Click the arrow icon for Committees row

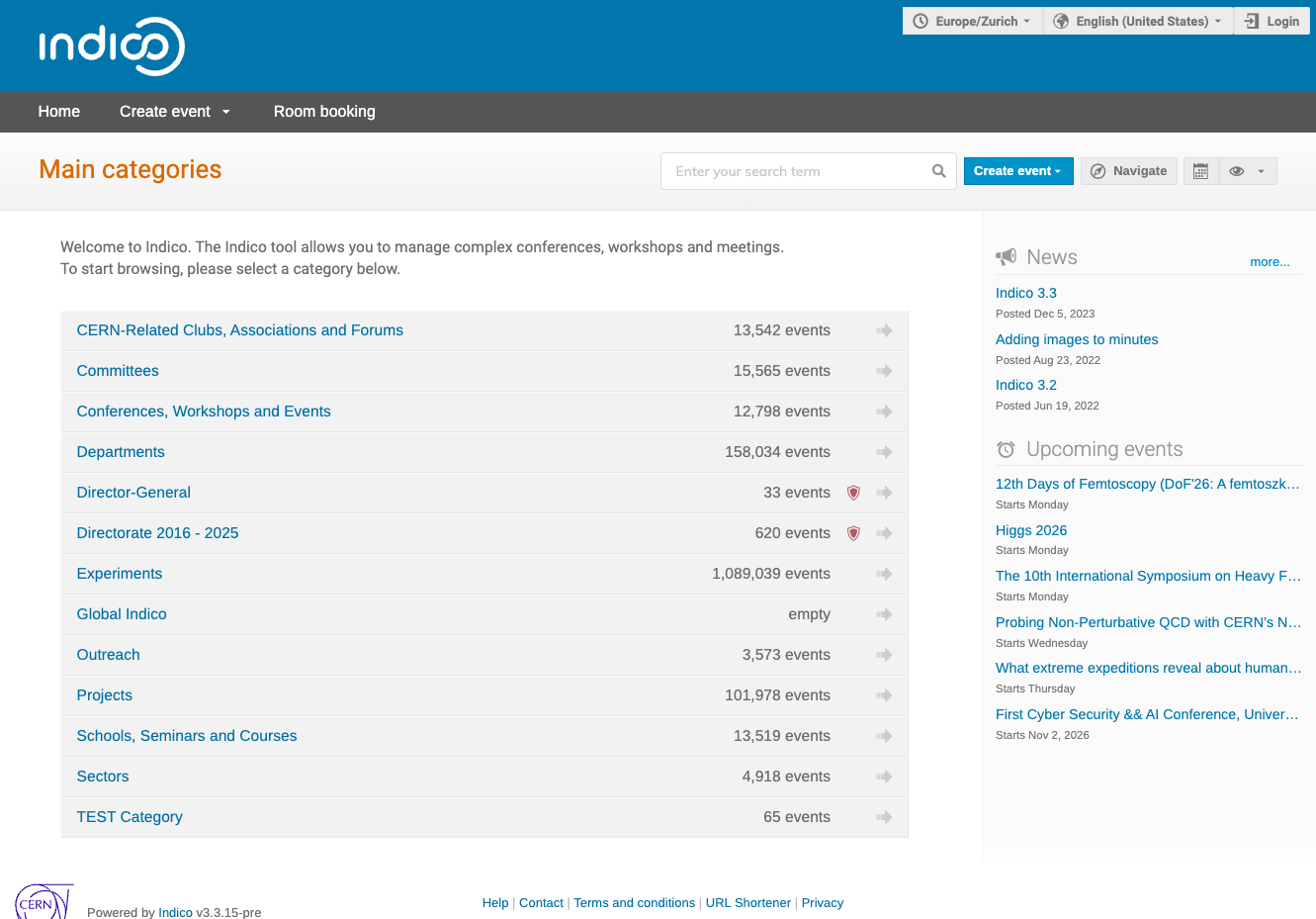[x=884, y=371]
